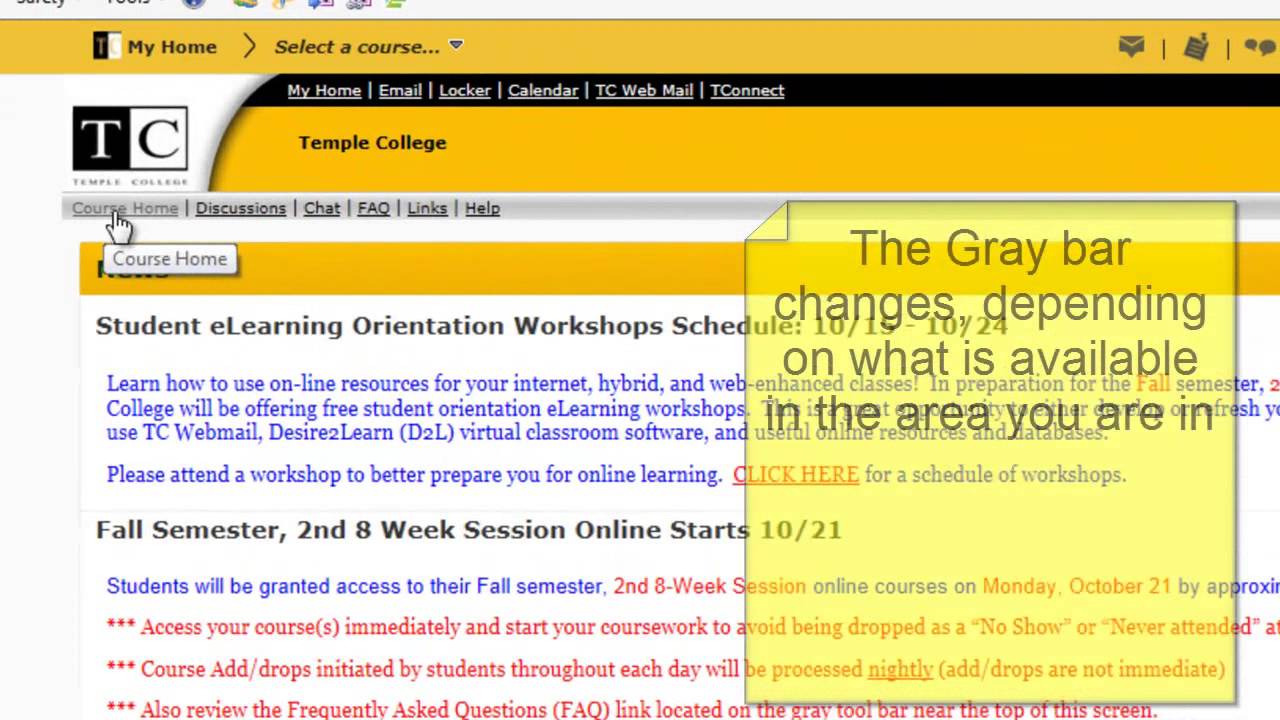1280x720 pixels.
Task: Open Links in gray bar
Action: tap(427, 208)
